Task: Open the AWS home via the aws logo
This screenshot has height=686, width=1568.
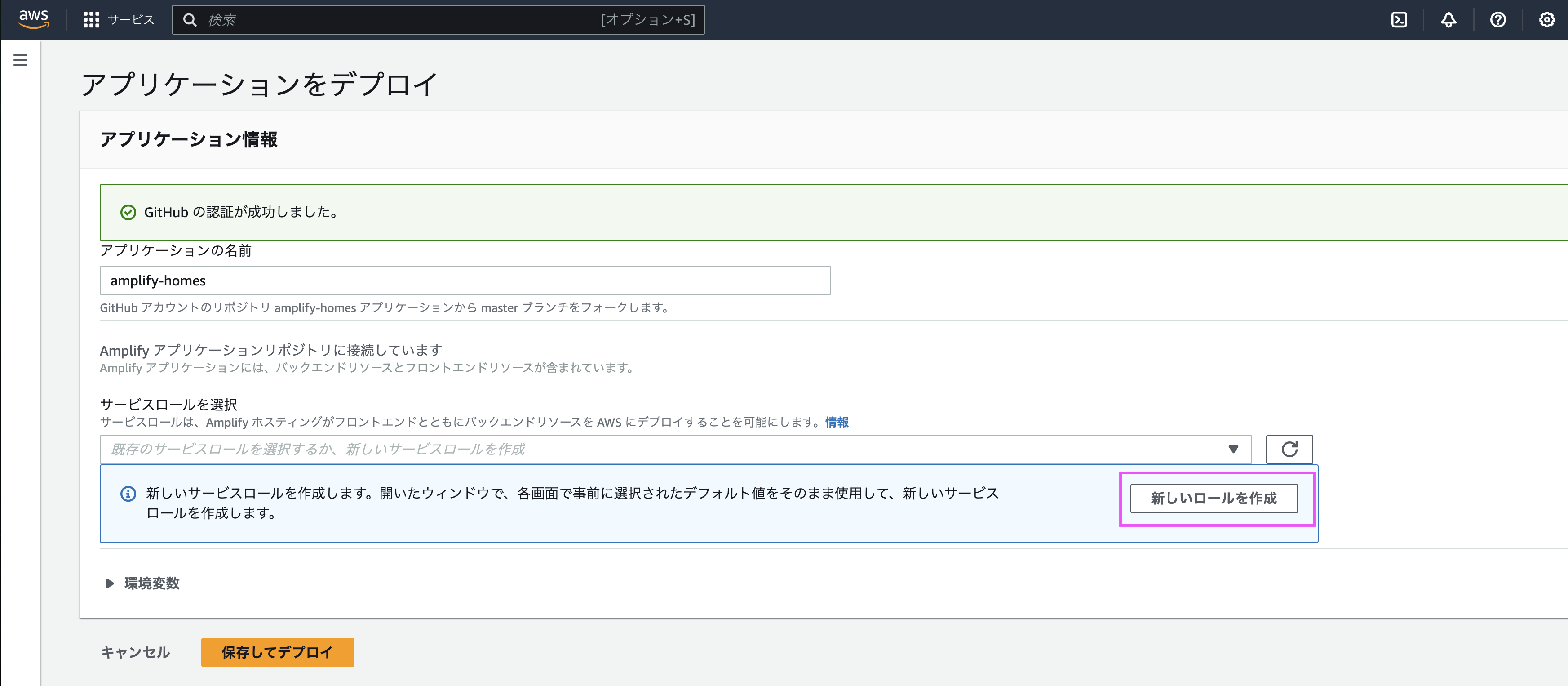Action: (x=34, y=19)
